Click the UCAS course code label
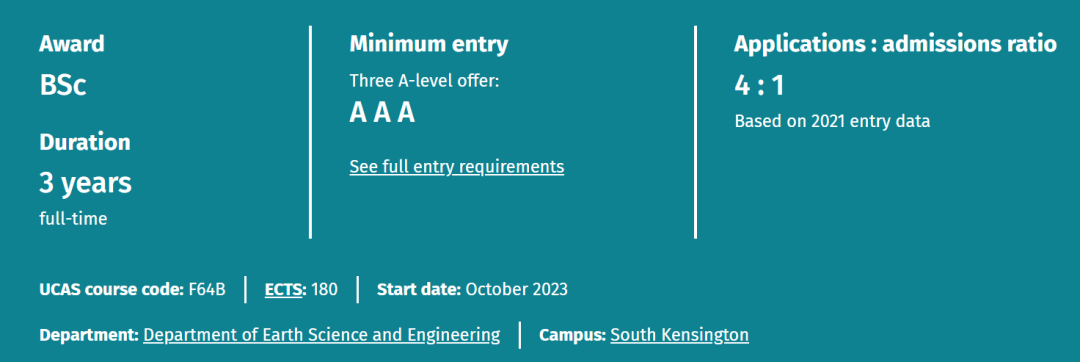This screenshot has height=362, width=1080. coord(112,289)
